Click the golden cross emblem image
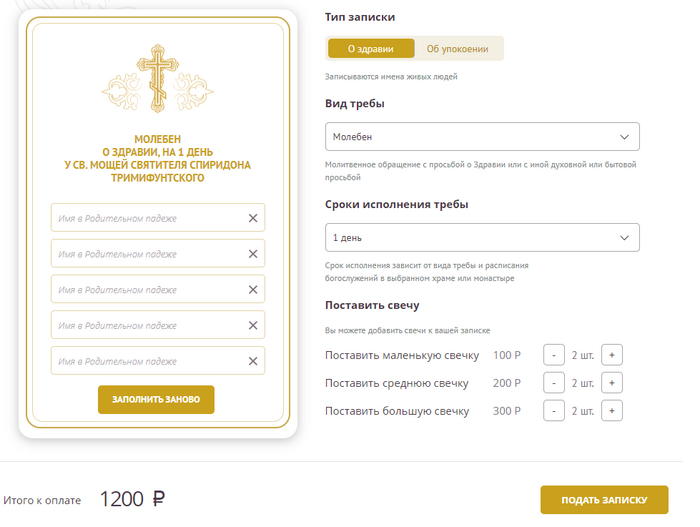Viewport: 700px width, 527px height. click(158, 78)
